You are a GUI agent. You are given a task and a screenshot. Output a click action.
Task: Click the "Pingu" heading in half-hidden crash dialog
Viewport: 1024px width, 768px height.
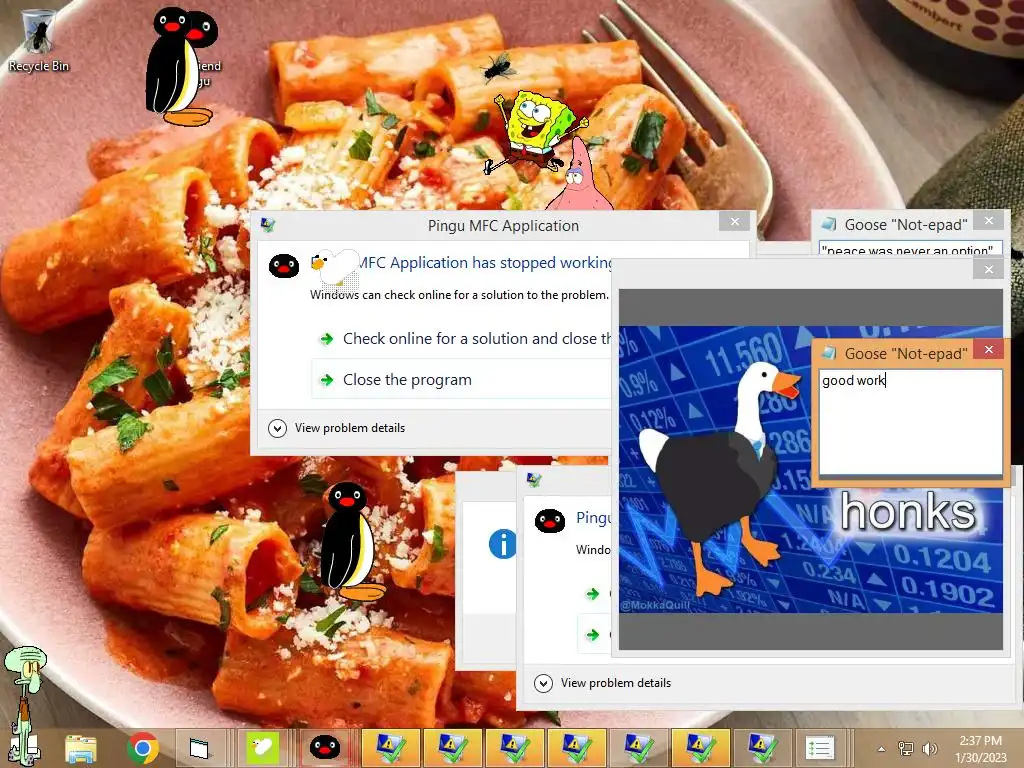[x=594, y=518]
